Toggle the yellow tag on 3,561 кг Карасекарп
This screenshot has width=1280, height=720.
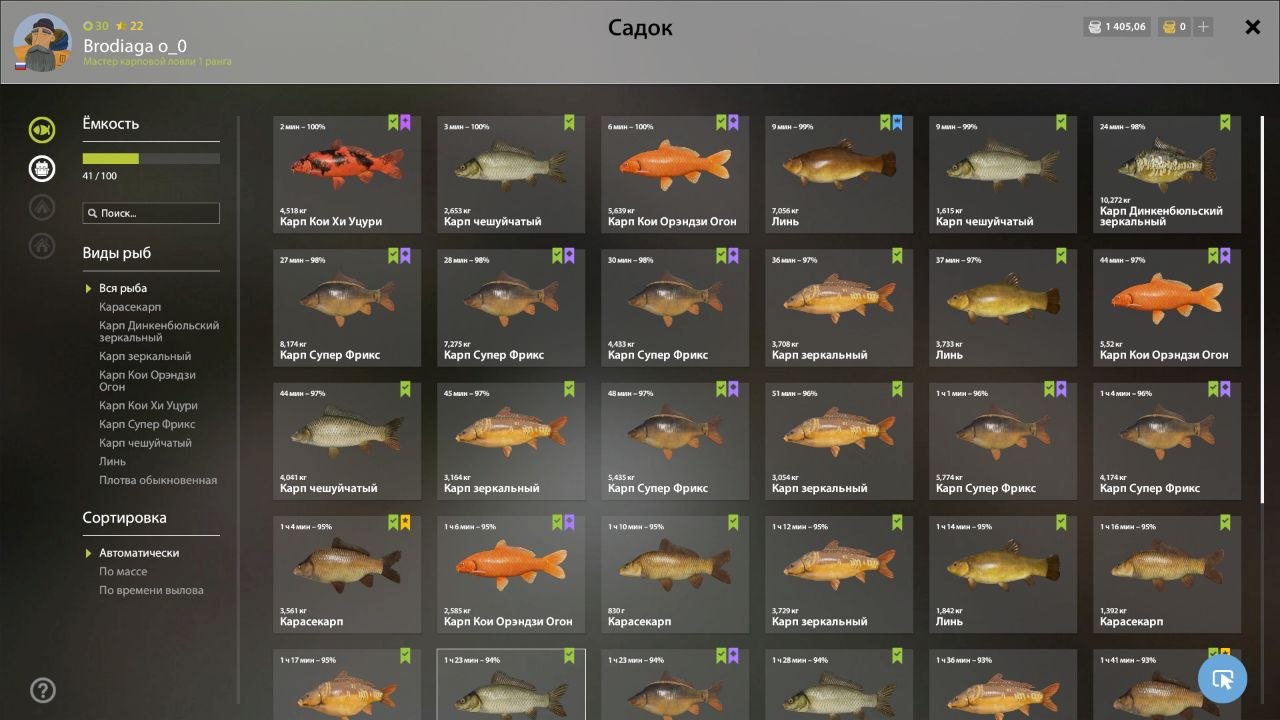tap(405, 522)
